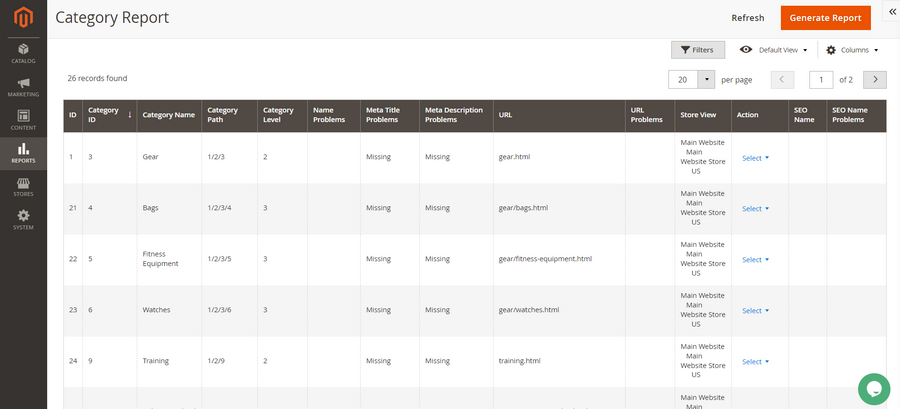Screen dimensions: 900x409
Task: Sort by URL Problems column header
Action: pos(650,115)
